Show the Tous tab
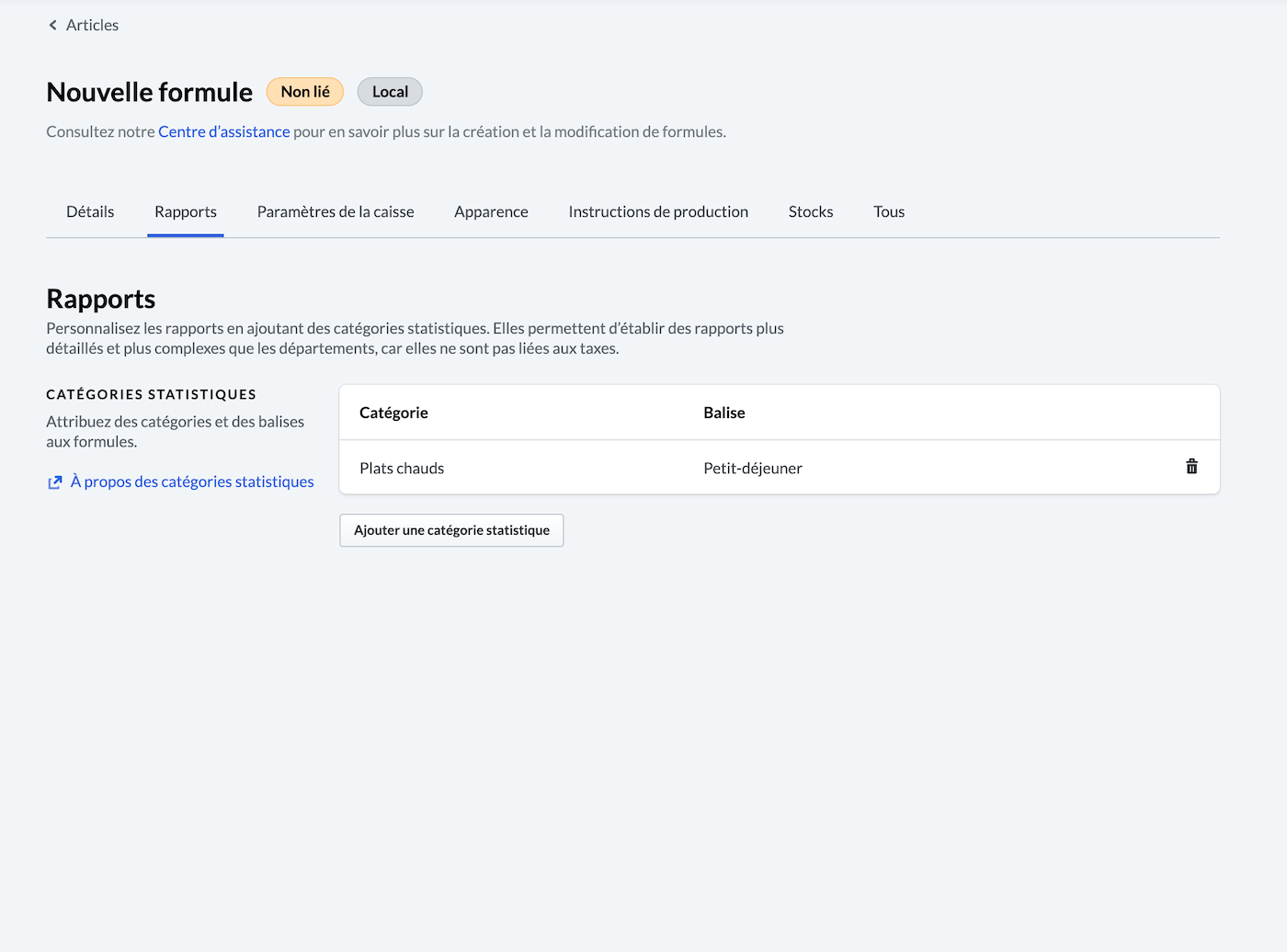 click(x=889, y=212)
